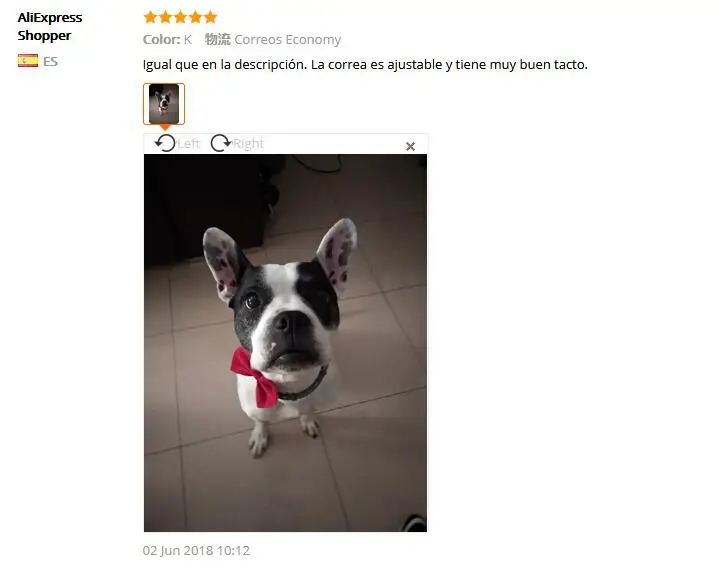The width and height of the screenshot is (723, 572).
Task: Click the Correos Economy shipping text
Action: coord(288,40)
